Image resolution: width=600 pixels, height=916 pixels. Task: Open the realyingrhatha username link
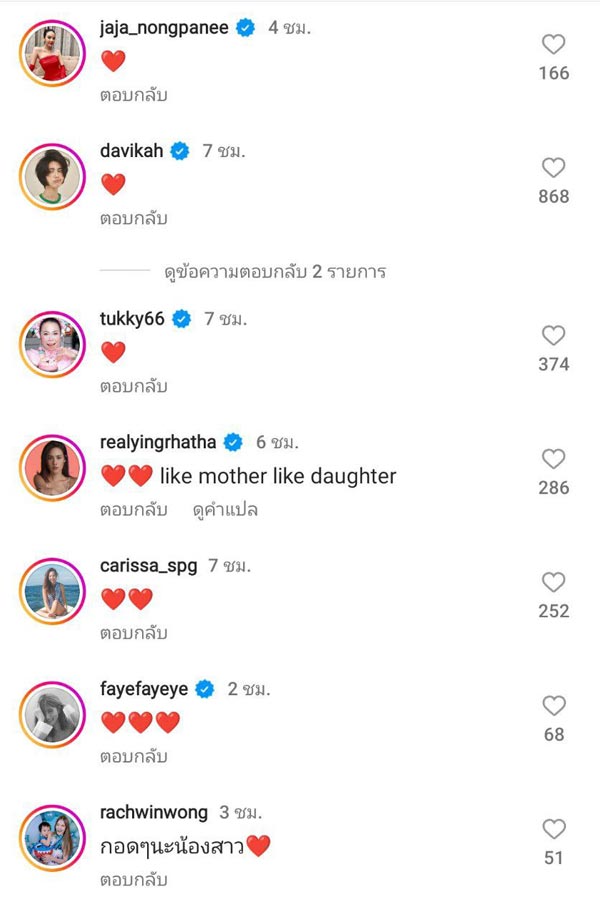click(x=158, y=442)
